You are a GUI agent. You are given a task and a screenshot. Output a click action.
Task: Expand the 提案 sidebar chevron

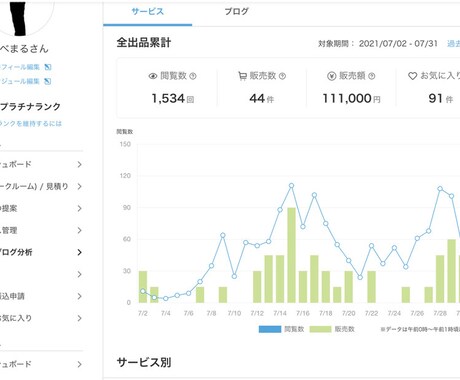(79, 208)
